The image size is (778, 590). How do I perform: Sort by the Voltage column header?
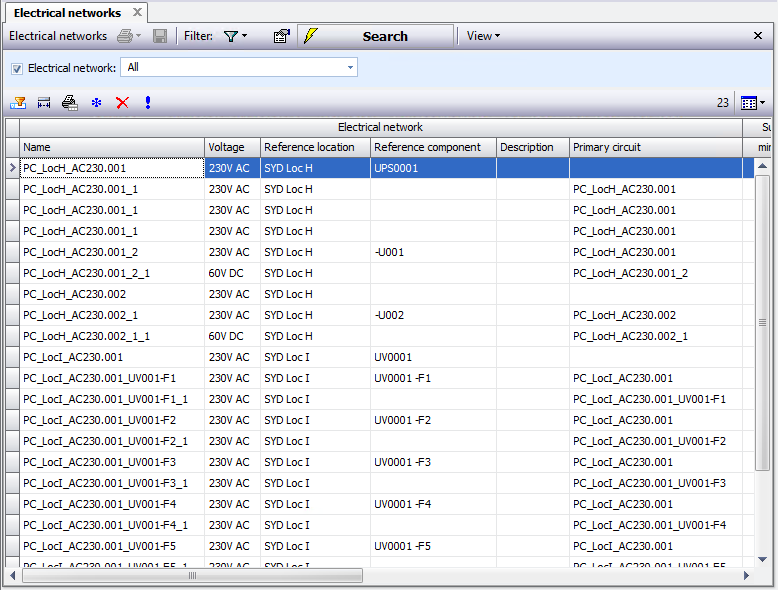coord(233,147)
